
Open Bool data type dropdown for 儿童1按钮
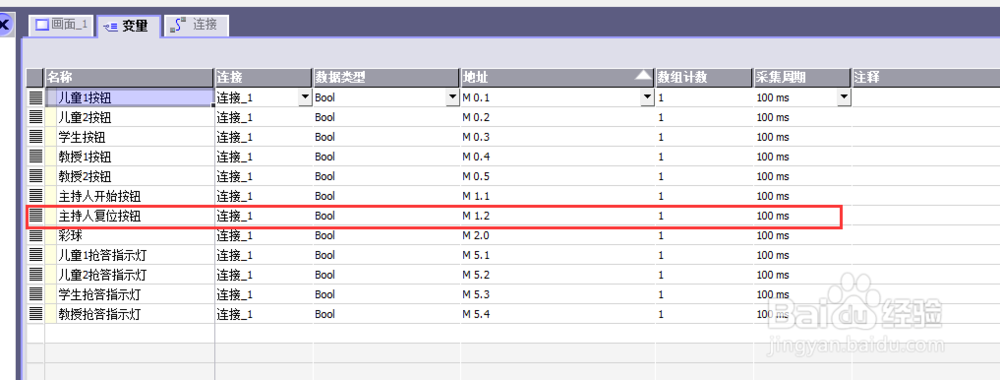click(452, 98)
